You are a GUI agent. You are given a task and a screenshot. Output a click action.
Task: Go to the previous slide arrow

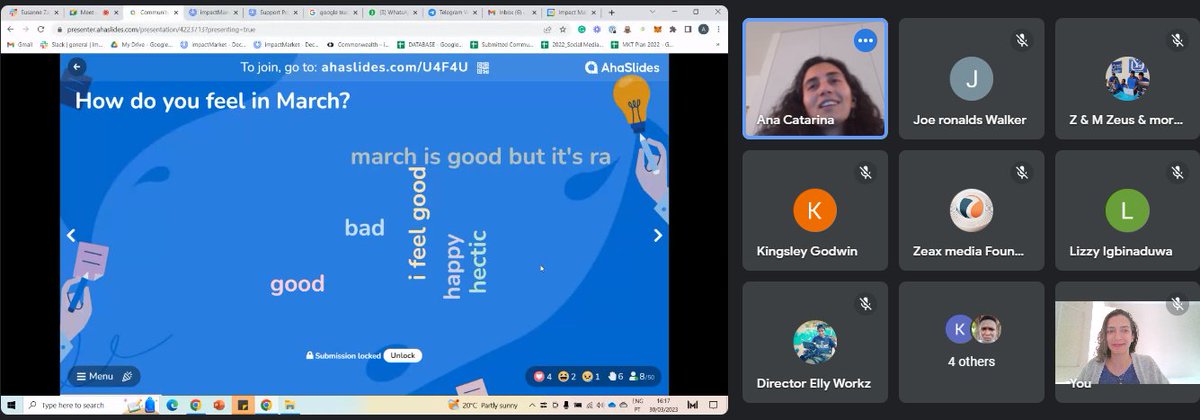71,236
